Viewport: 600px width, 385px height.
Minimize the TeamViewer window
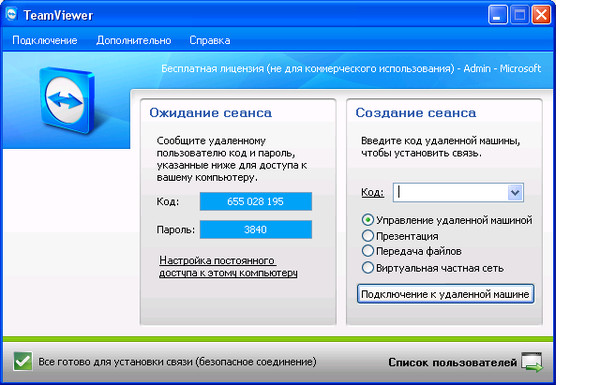(x=497, y=15)
